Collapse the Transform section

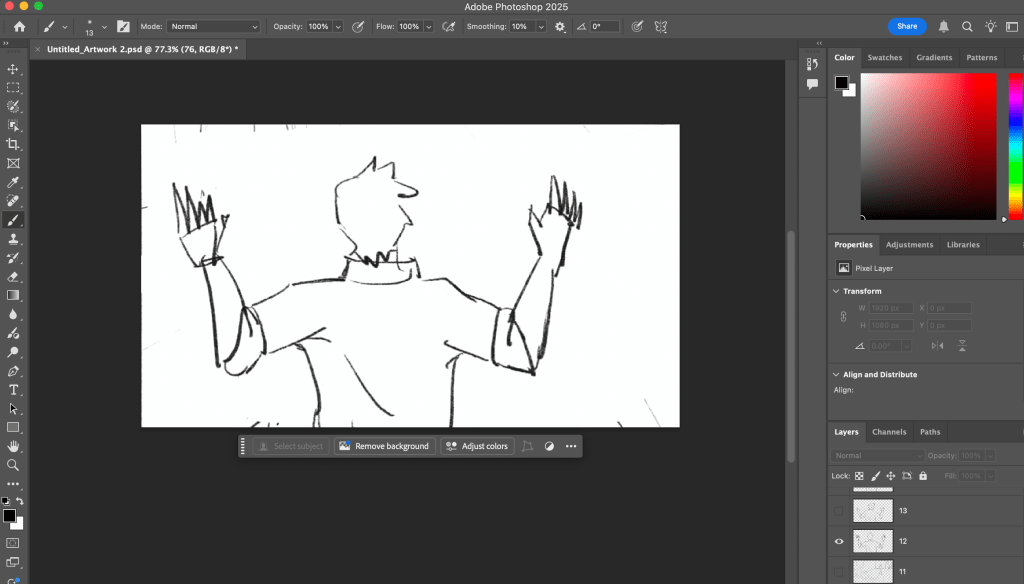click(x=837, y=291)
